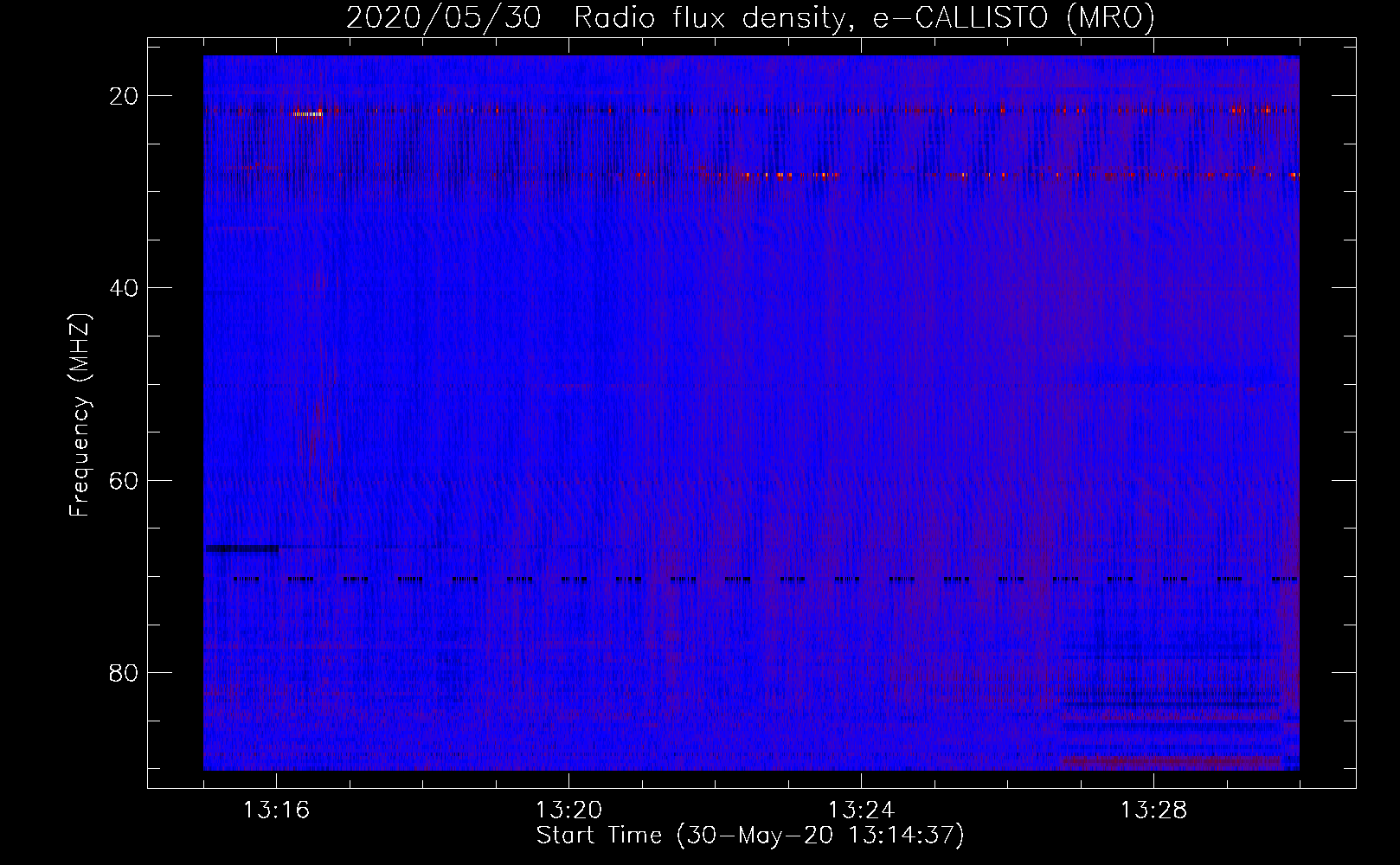Click the dark horizontal band near 67 MHz
1400x865 pixels.
242,548
